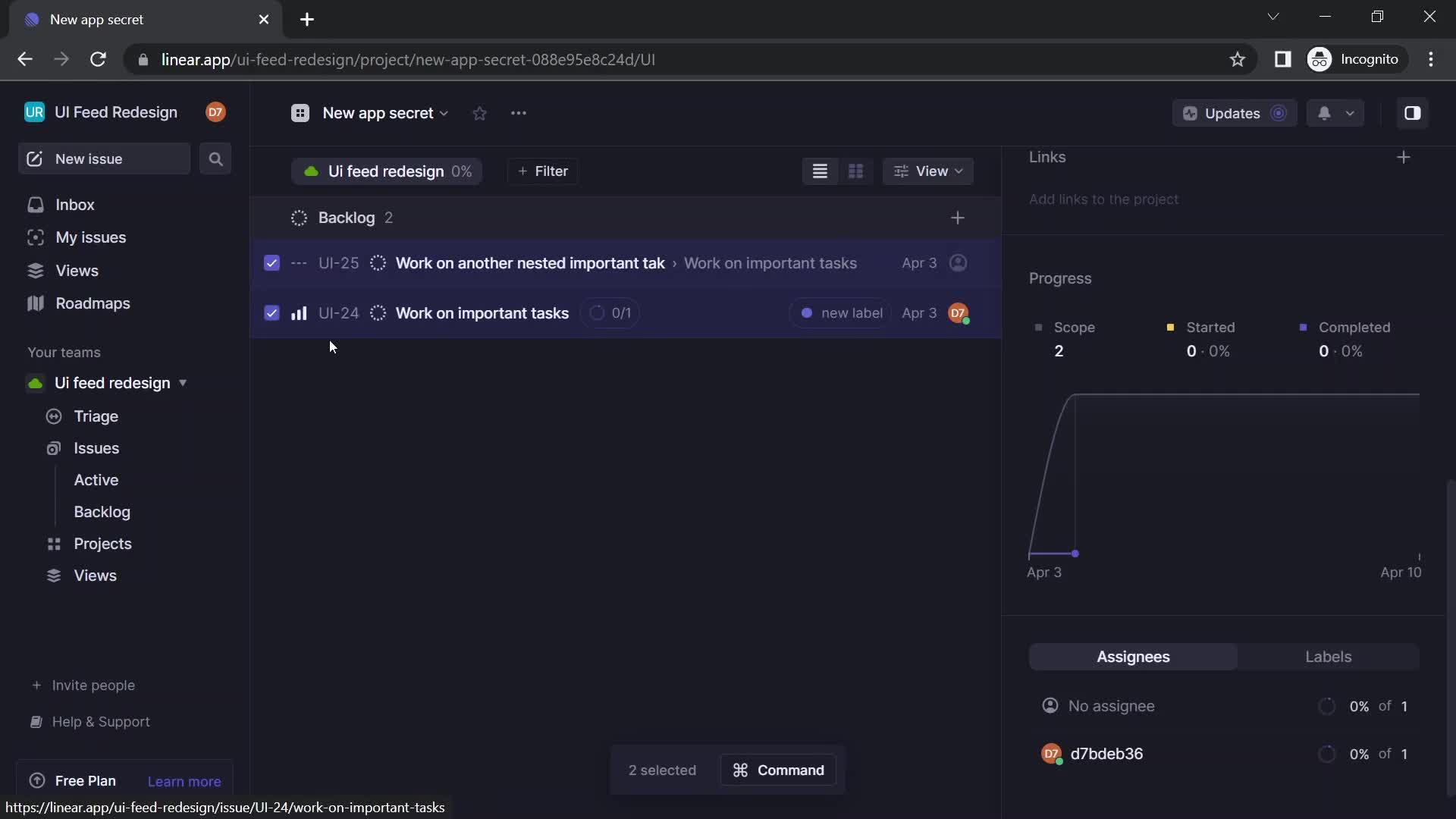Click the Assignees tab in right panel
Viewport: 1456px width, 819px height.
click(1132, 656)
